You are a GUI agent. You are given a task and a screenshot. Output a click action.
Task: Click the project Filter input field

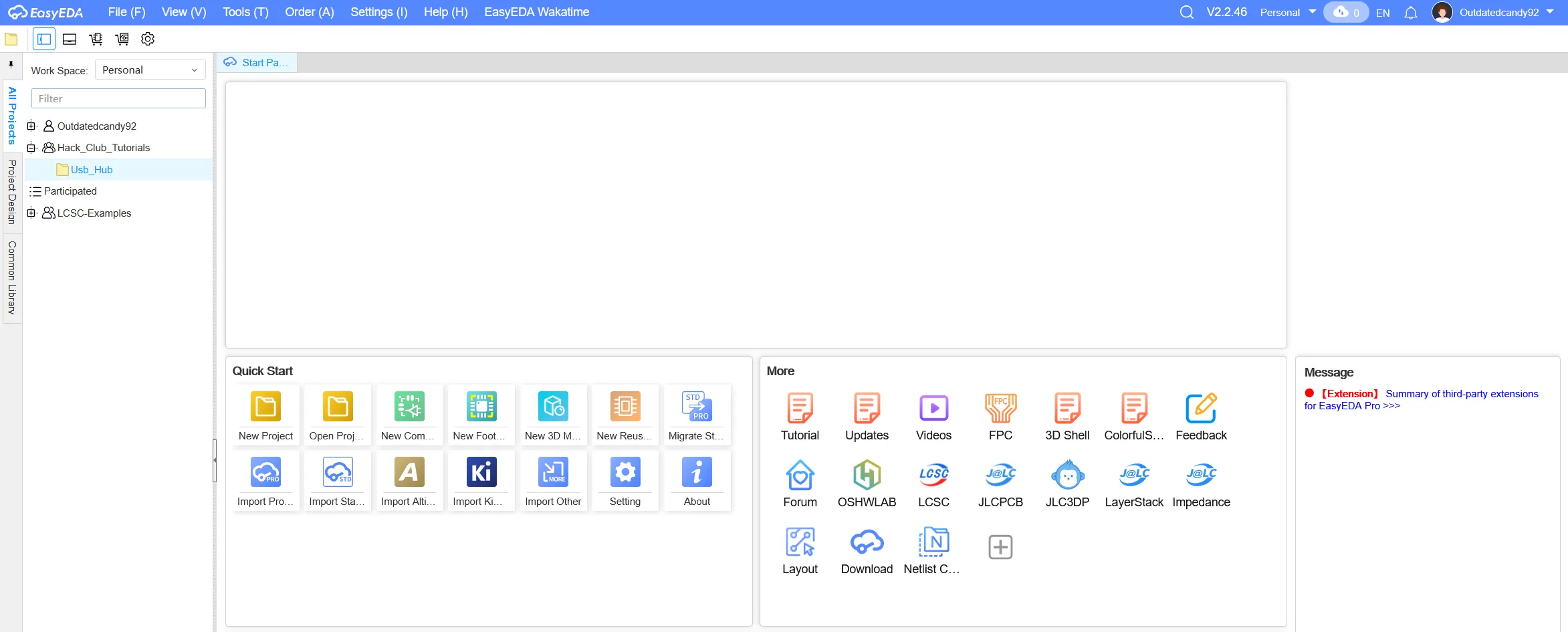(x=118, y=98)
